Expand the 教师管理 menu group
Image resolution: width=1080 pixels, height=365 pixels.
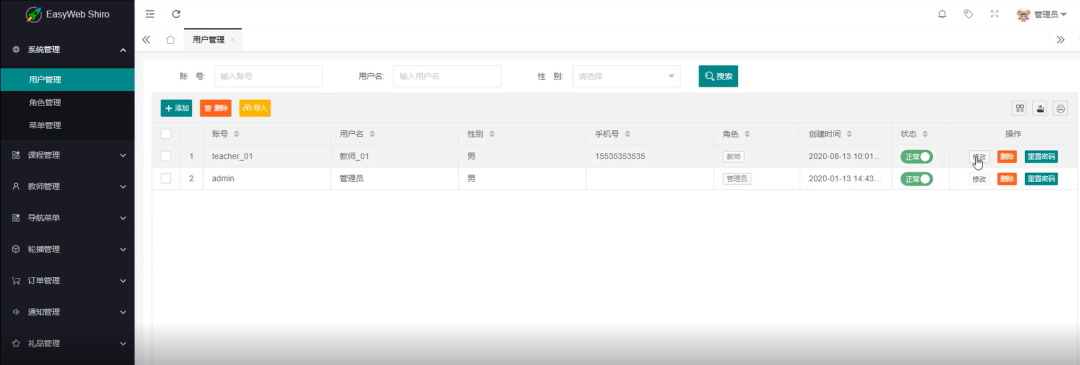(x=67, y=187)
